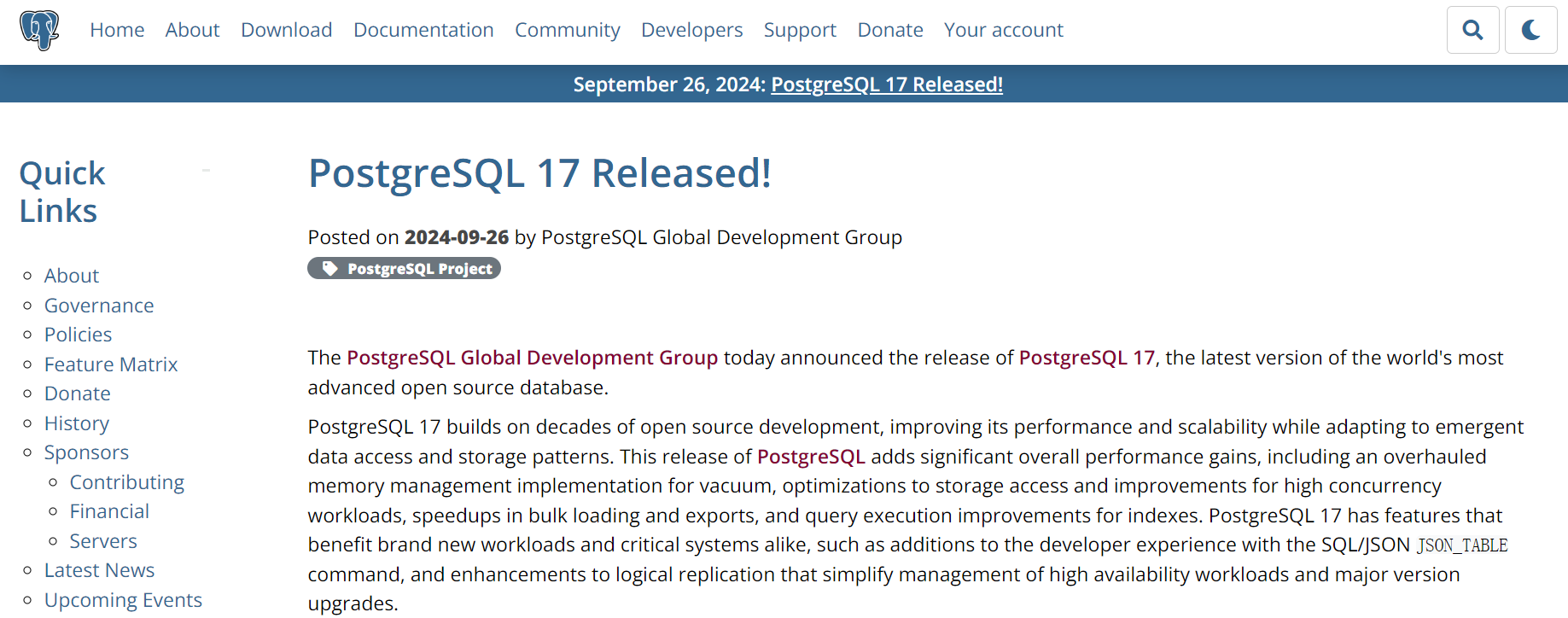Click the Quick Links sidebar heading
Screen dimensions: 1568x618
[x=62, y=192]
